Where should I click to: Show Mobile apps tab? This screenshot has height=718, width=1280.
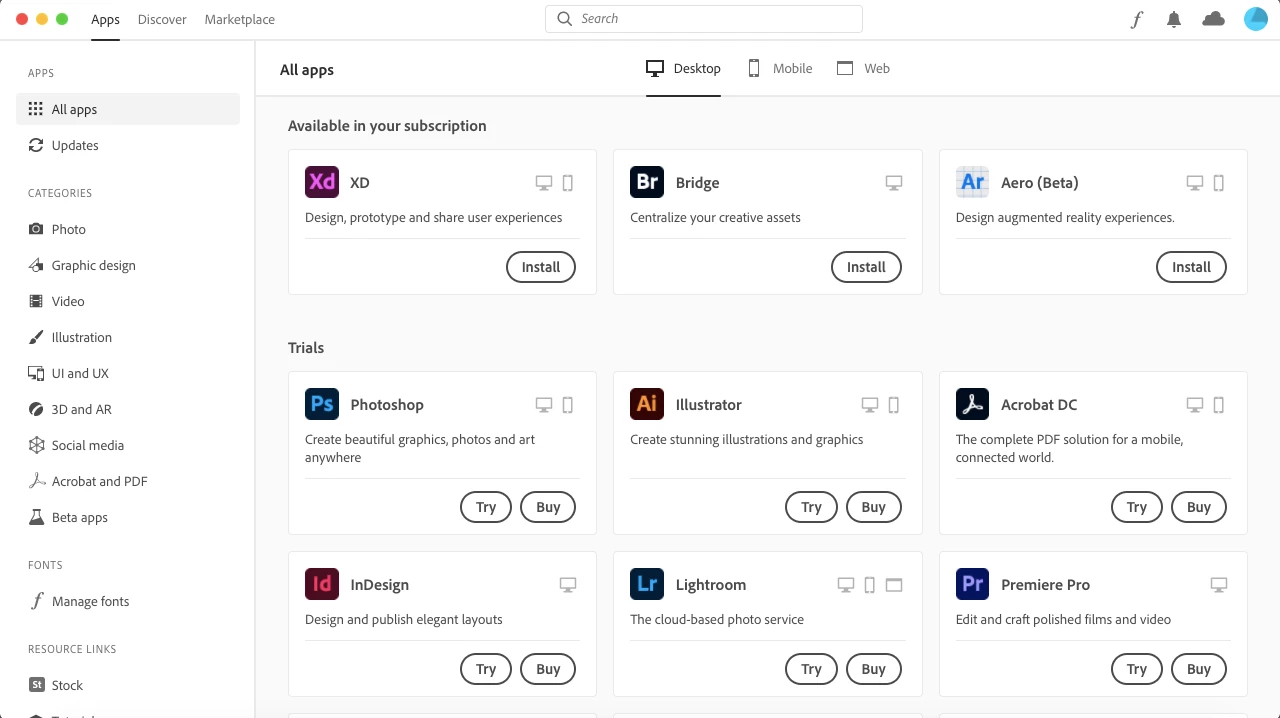tap(780, 68)
